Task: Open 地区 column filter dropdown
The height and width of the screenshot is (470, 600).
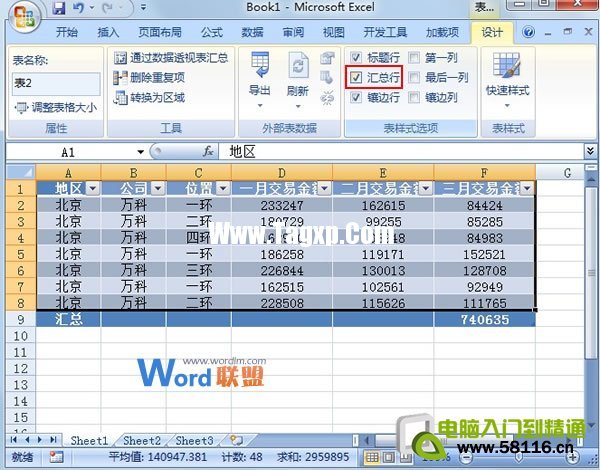Action: [x=93, y=188]
